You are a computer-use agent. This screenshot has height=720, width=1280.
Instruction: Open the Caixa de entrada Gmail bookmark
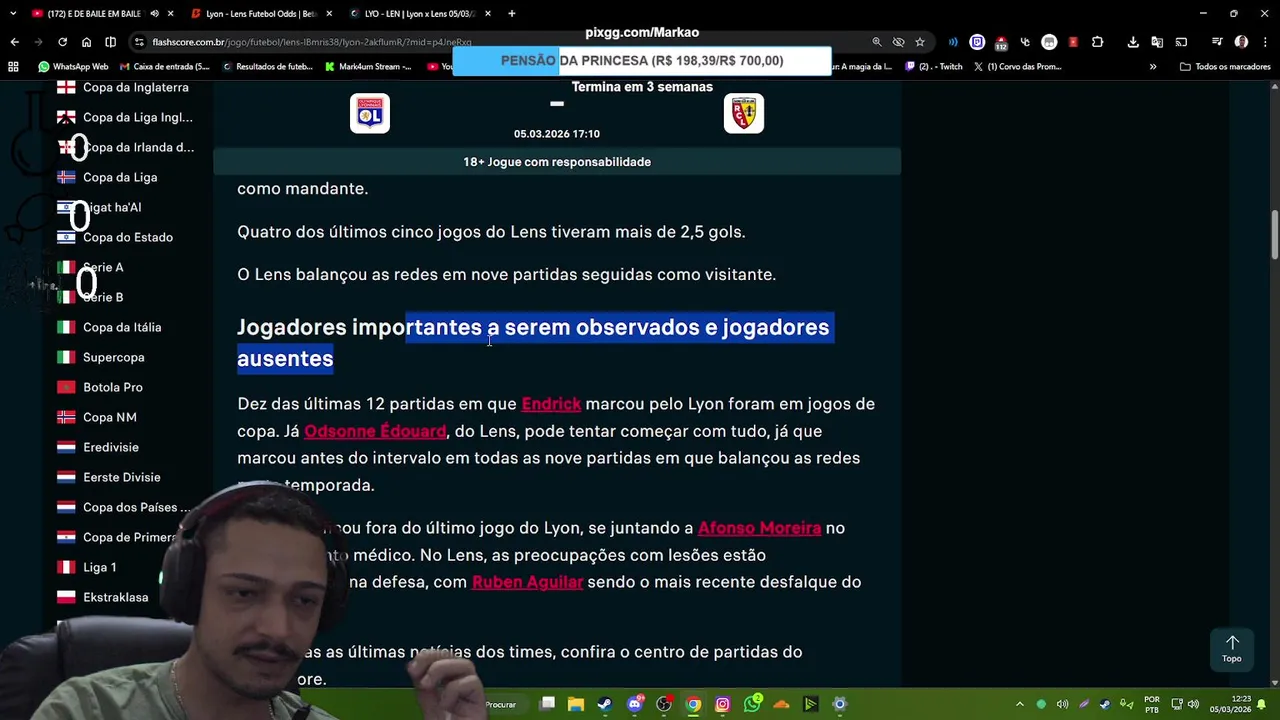(164, 67)
